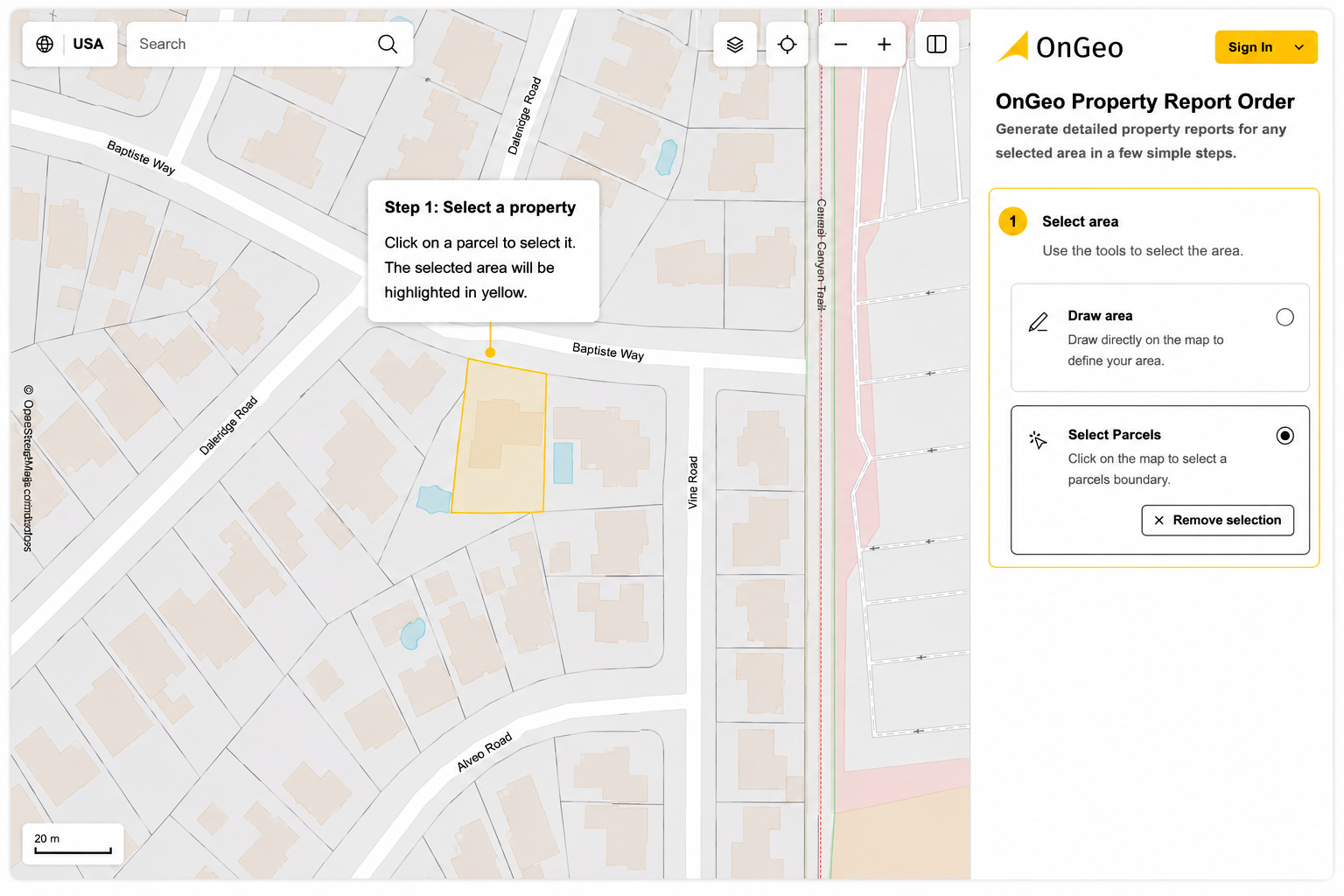Click the "Step 1: Select a property" heading
This screenshot has width=1344, height=896.
(x=480, y=207)
